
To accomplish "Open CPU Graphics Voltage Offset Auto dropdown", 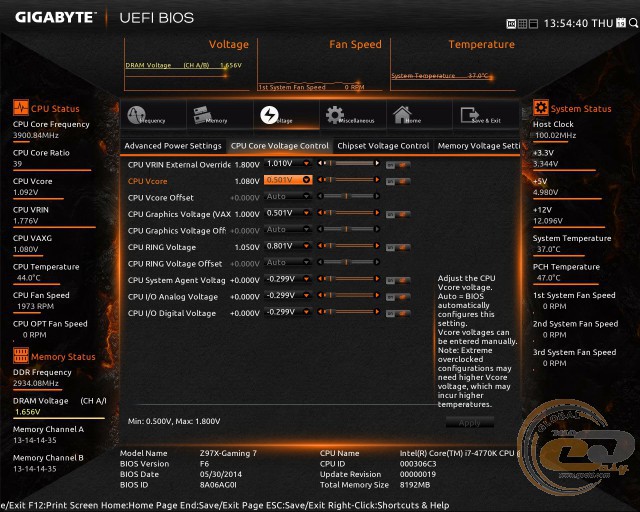I will (x=288, y=229).
